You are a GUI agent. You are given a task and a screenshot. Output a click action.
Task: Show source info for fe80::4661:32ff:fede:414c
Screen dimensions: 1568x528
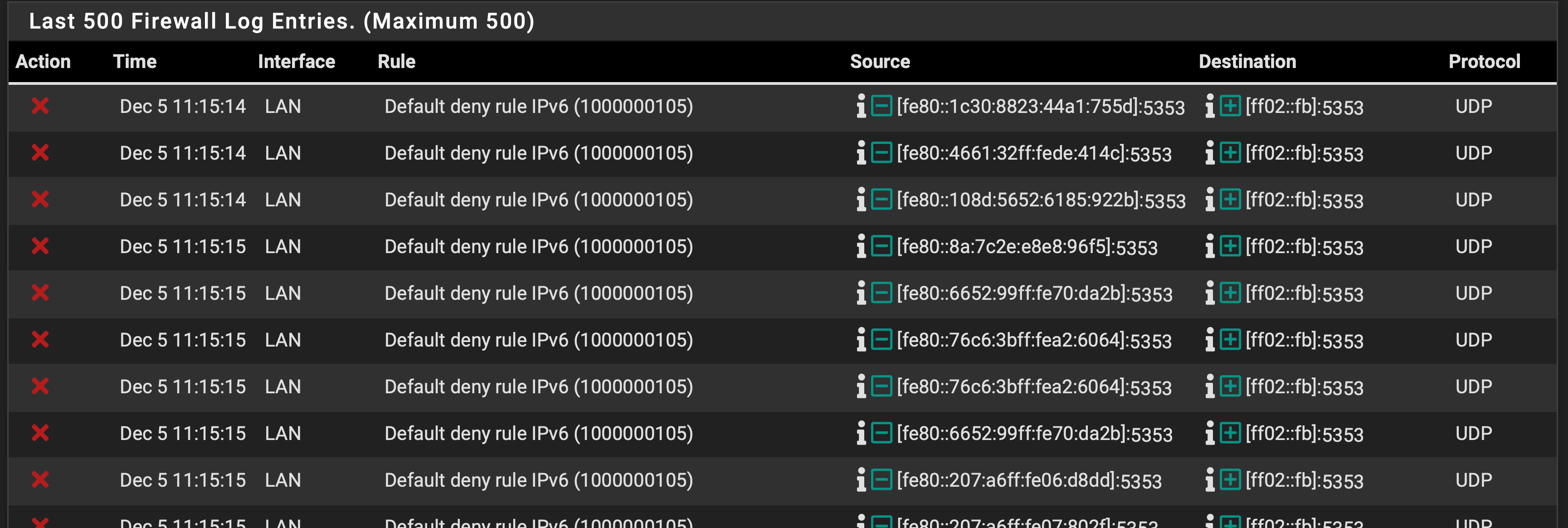(861, 152)
